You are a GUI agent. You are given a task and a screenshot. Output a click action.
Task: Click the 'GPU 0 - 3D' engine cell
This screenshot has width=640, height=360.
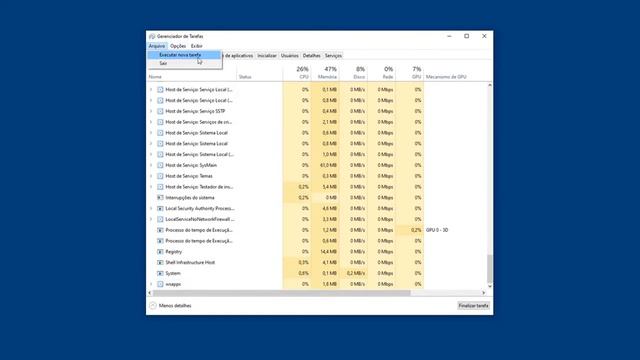coord(437,230)
